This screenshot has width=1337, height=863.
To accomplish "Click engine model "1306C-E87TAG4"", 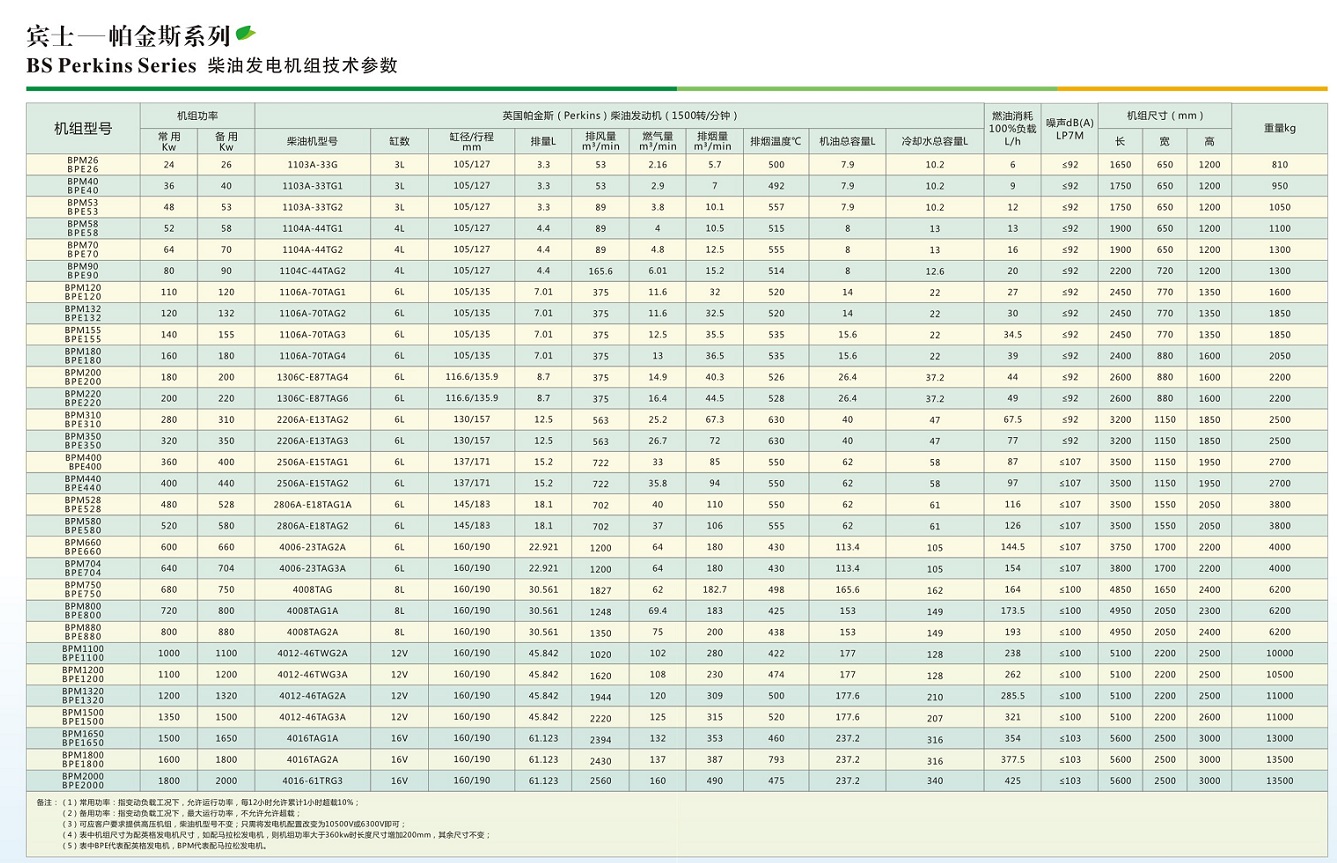I will 312,377.
